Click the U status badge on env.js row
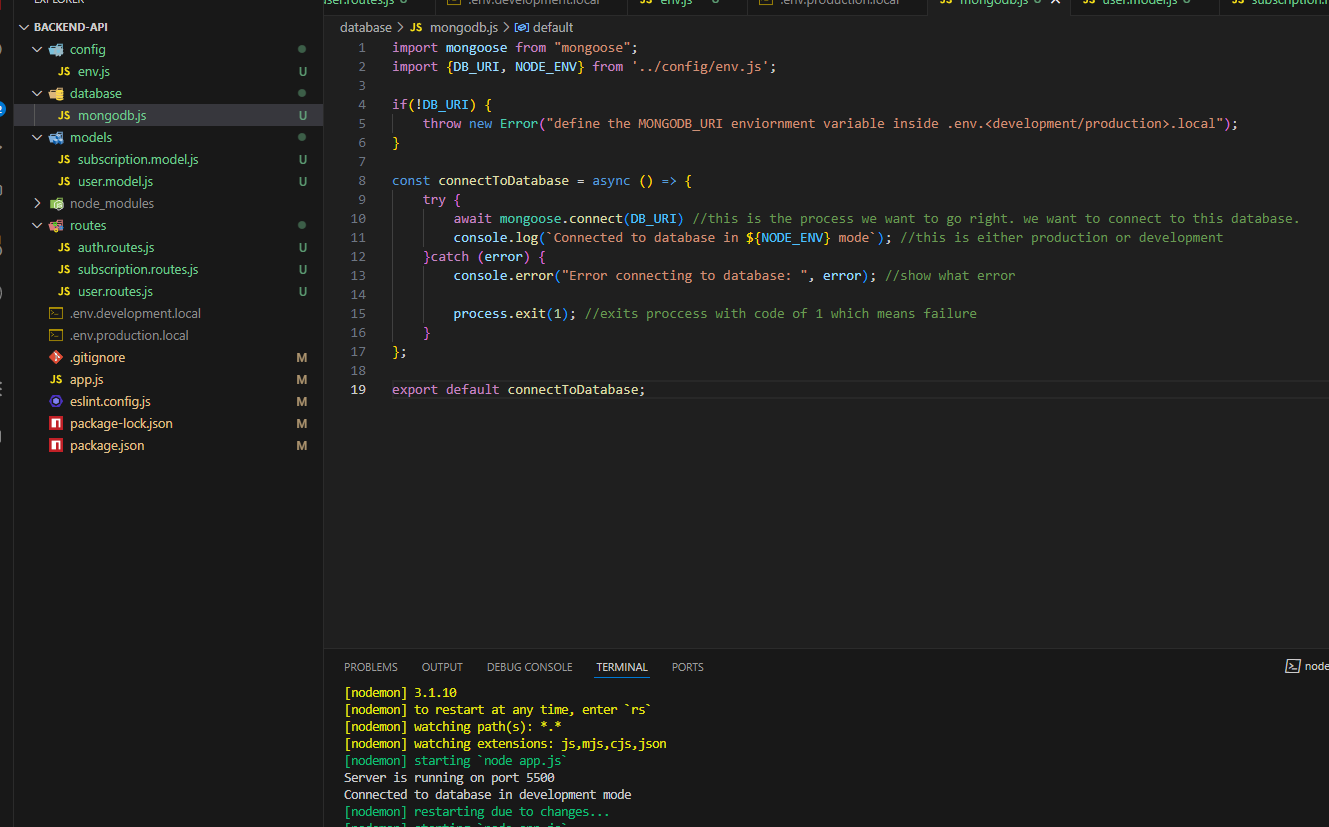1329x827 pixels. coord(302,71)
